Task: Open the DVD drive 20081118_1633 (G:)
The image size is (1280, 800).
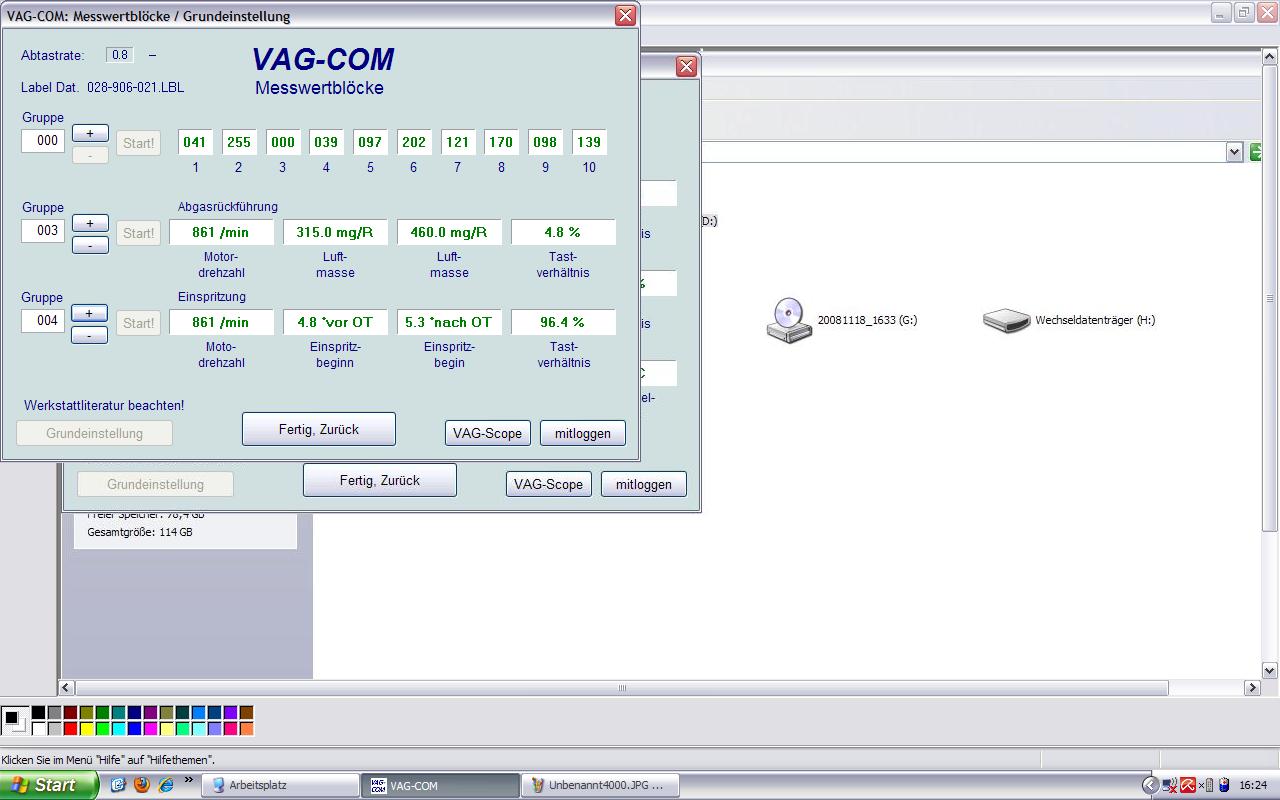Action: point(789,321)
